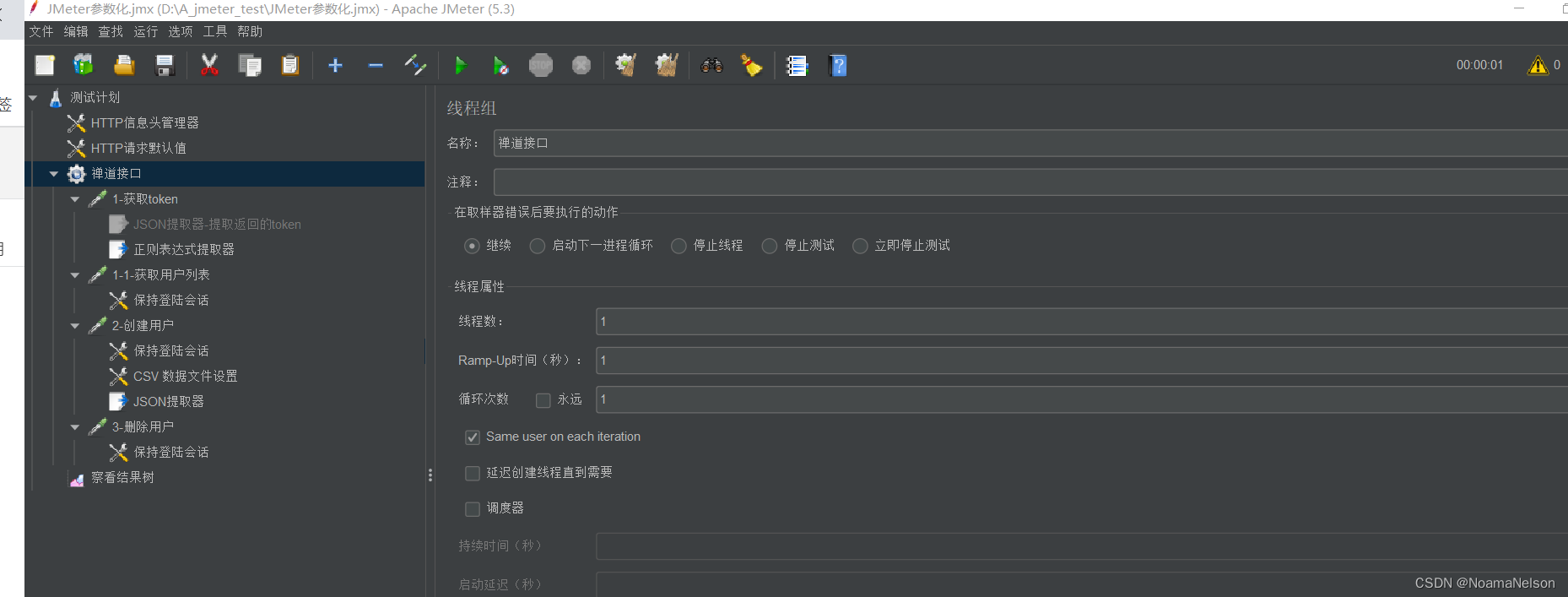
Task: Click the Copy icon in toolbar
Action: pos(250,65)
